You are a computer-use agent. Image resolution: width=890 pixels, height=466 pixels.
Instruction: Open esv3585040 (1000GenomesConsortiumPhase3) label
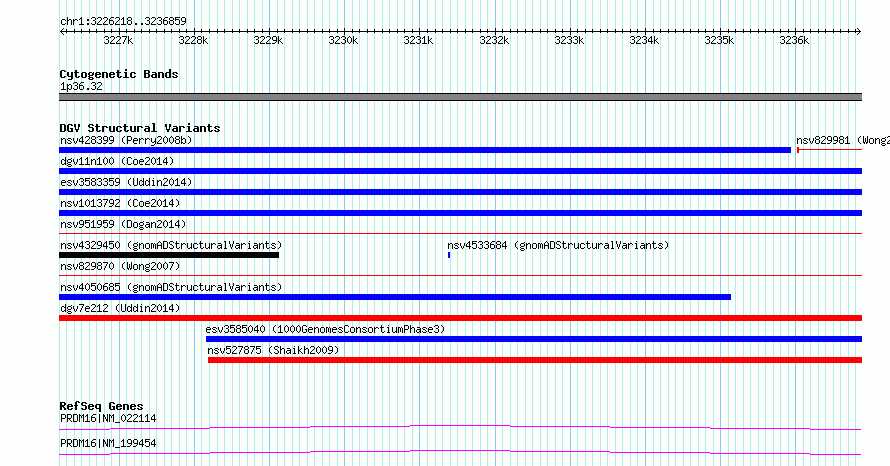point(325,329)
